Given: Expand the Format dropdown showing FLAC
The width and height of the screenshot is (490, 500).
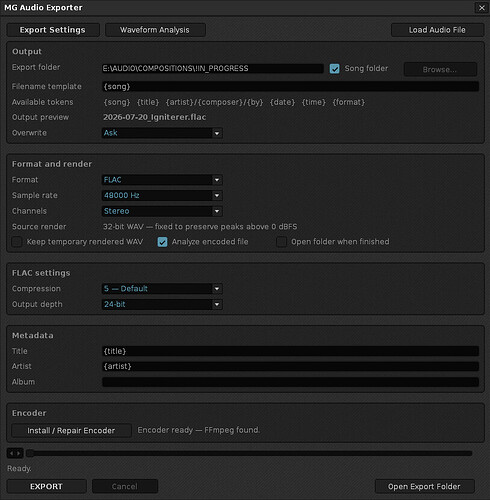Looking at the screenshot, I should tap(162, 180).
